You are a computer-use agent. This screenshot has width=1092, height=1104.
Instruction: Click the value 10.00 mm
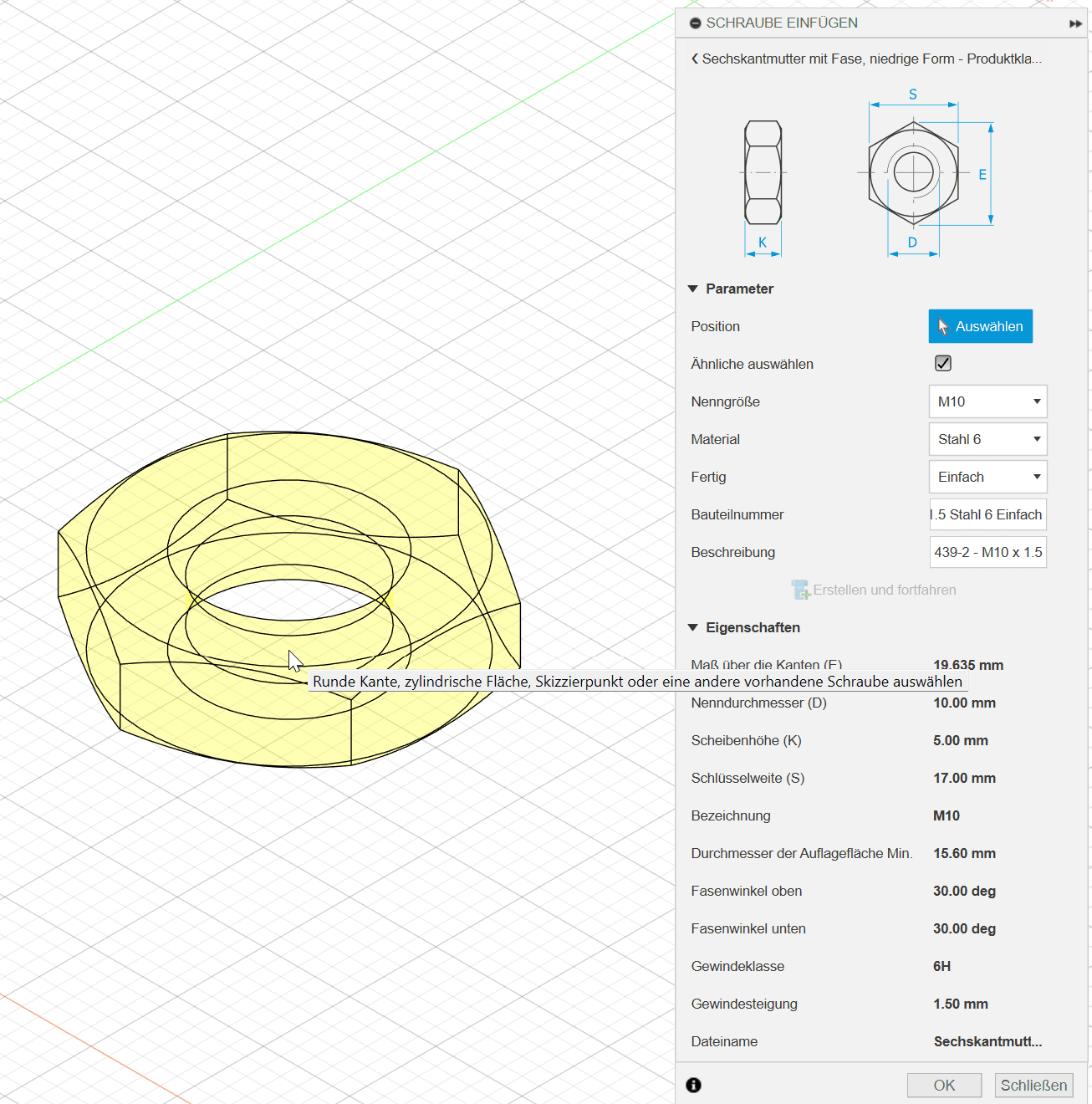pos(964,703)
